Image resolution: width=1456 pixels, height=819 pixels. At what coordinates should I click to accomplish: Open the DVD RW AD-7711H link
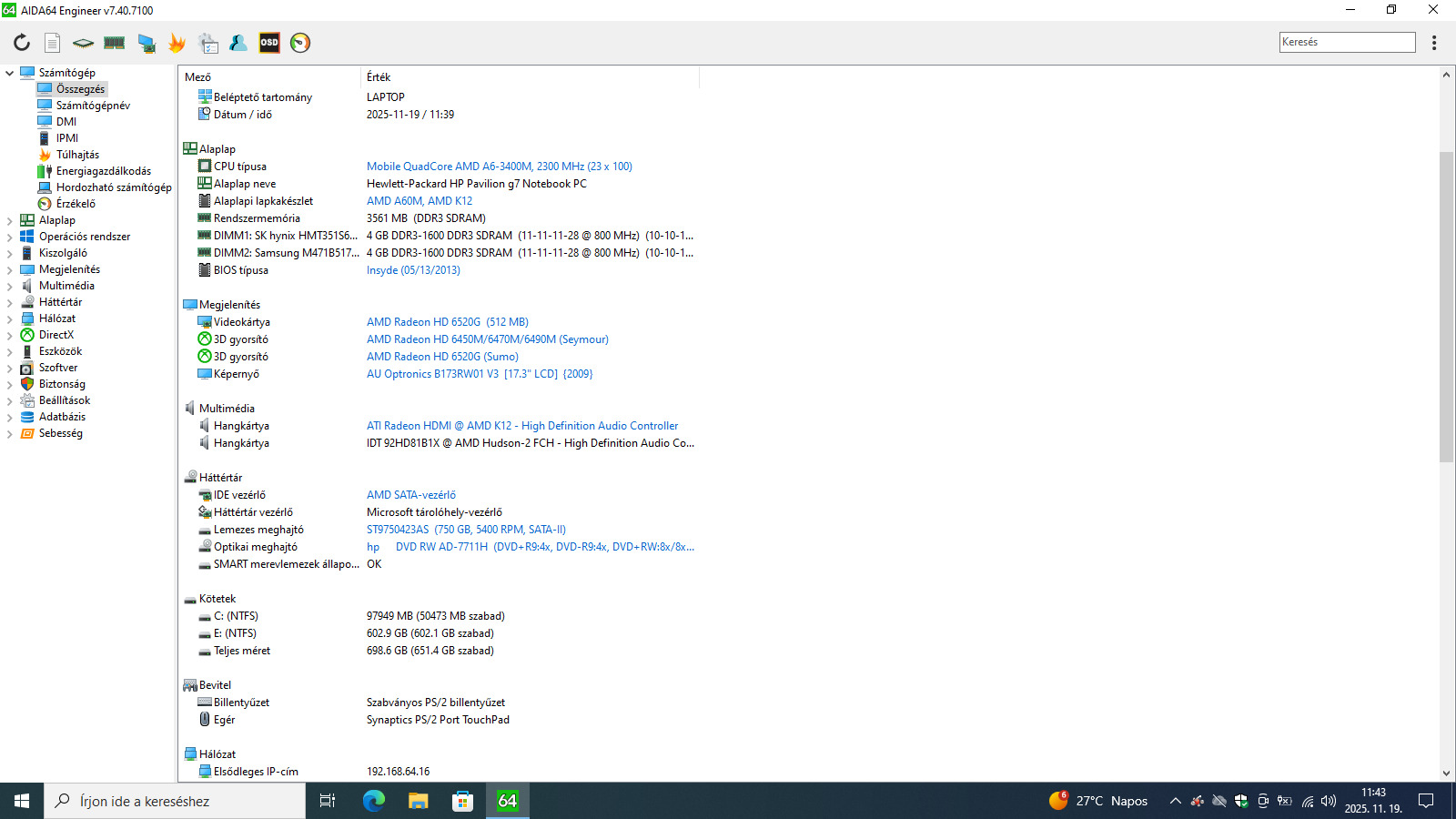531,547
